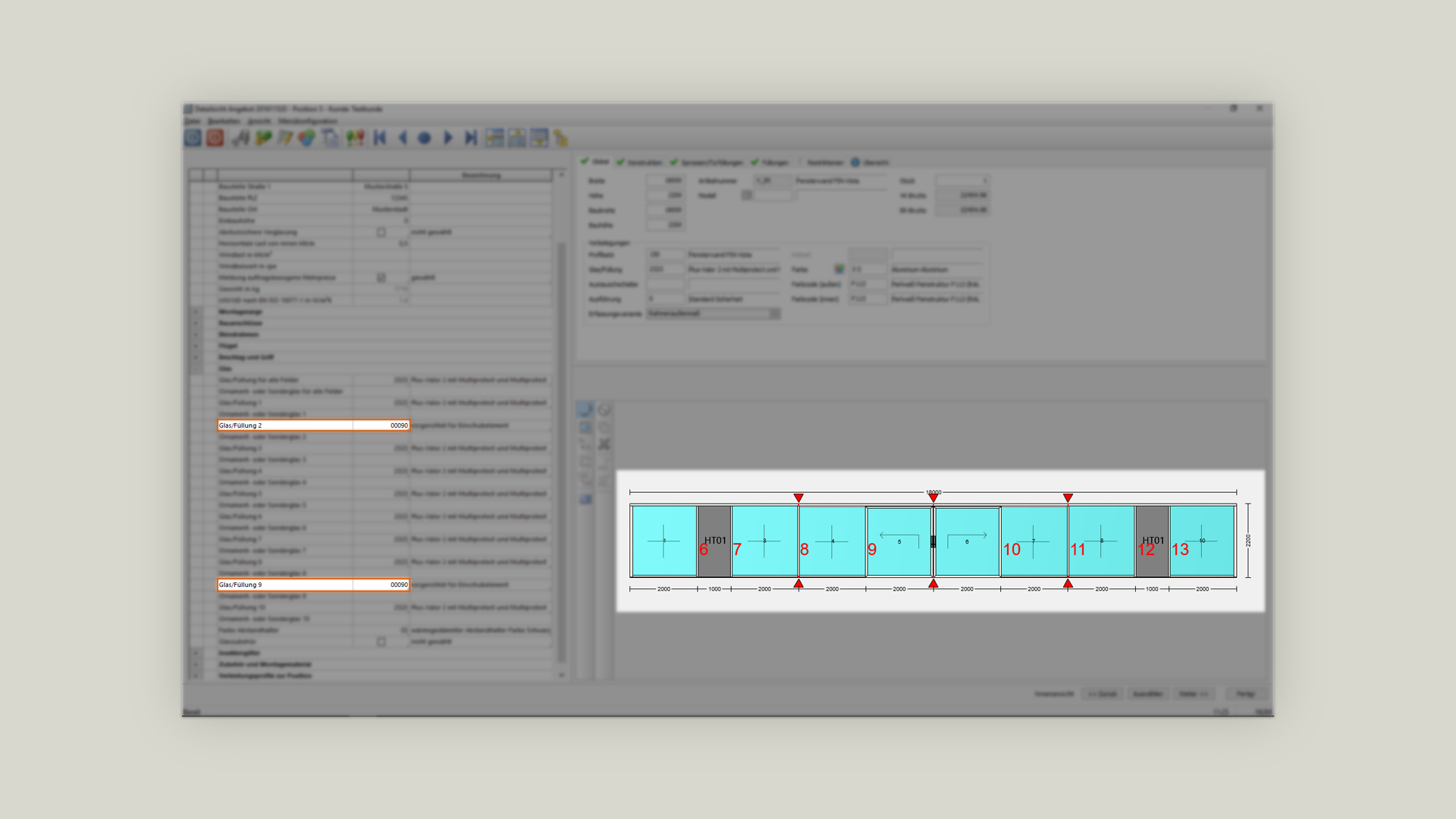
Task: Switch to the Übersicht tab
Action: tap(869, 162)
